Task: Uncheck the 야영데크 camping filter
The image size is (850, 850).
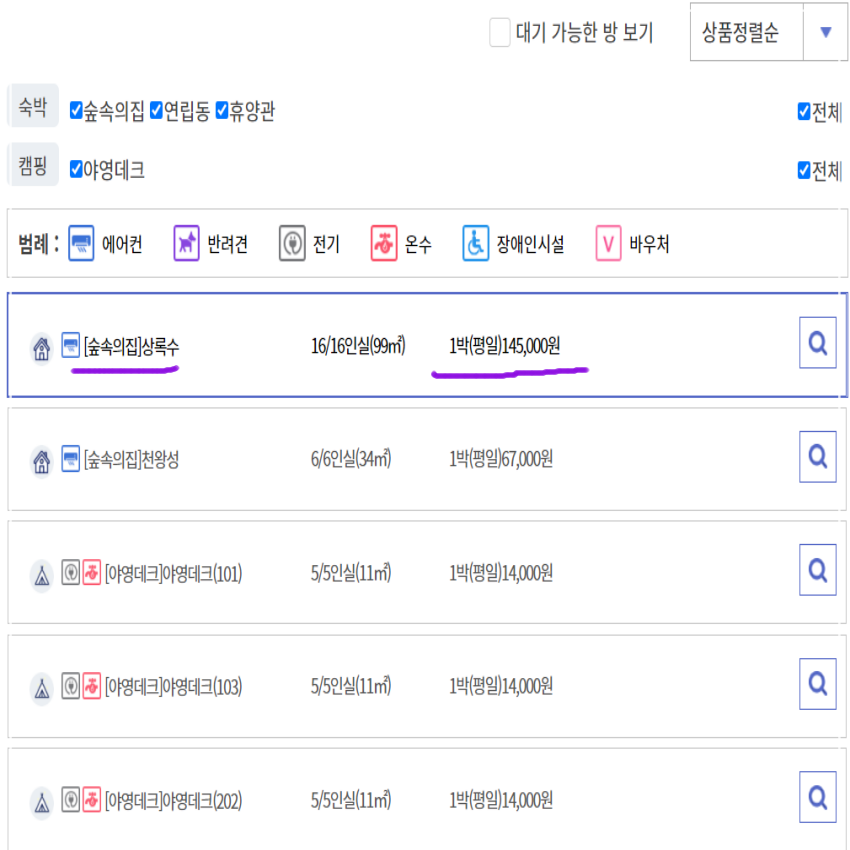Action: (76, 171)
